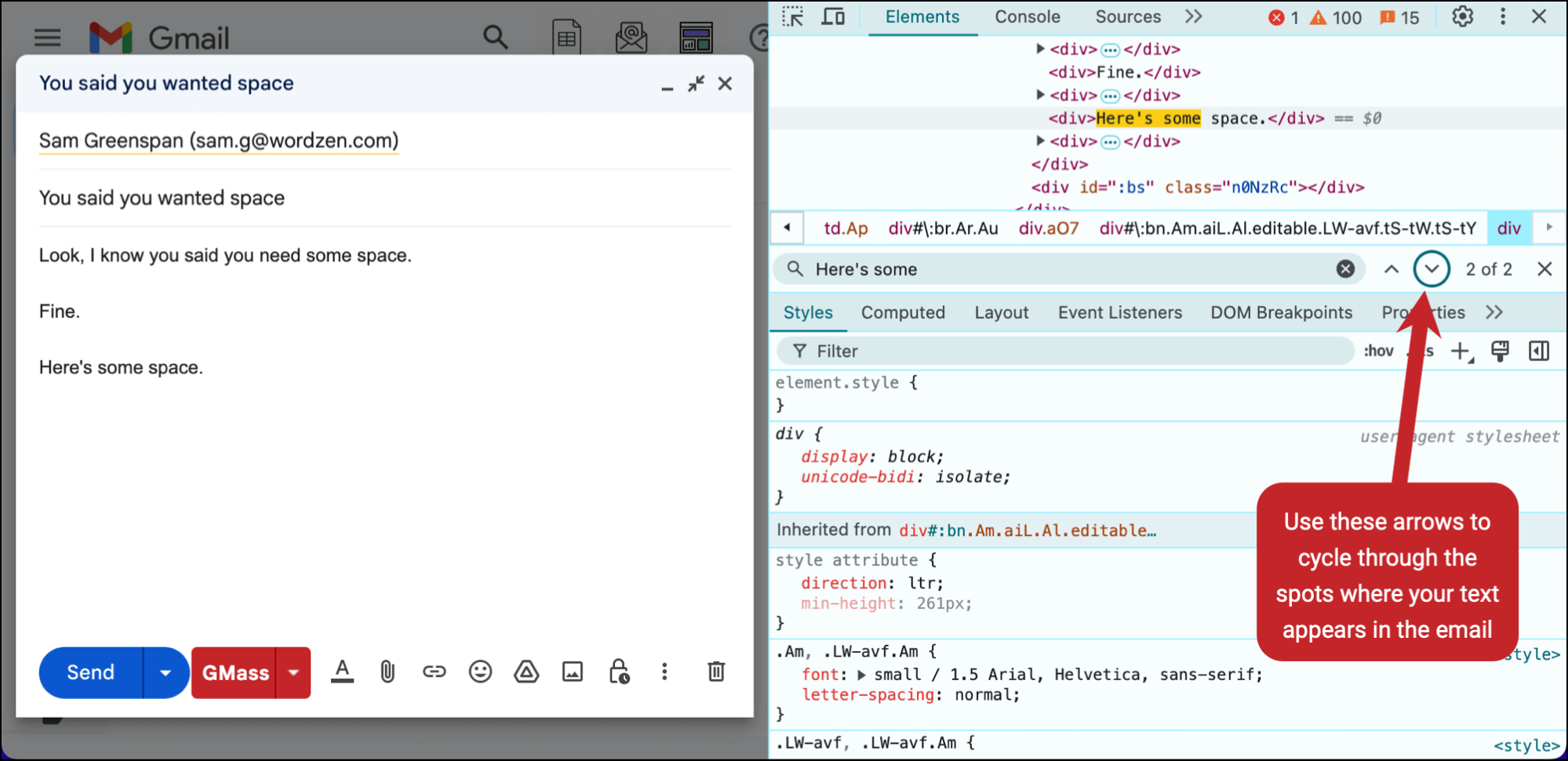Insert a link into the email
Viewport: 1568px width, 761px height.
point(434,672)
